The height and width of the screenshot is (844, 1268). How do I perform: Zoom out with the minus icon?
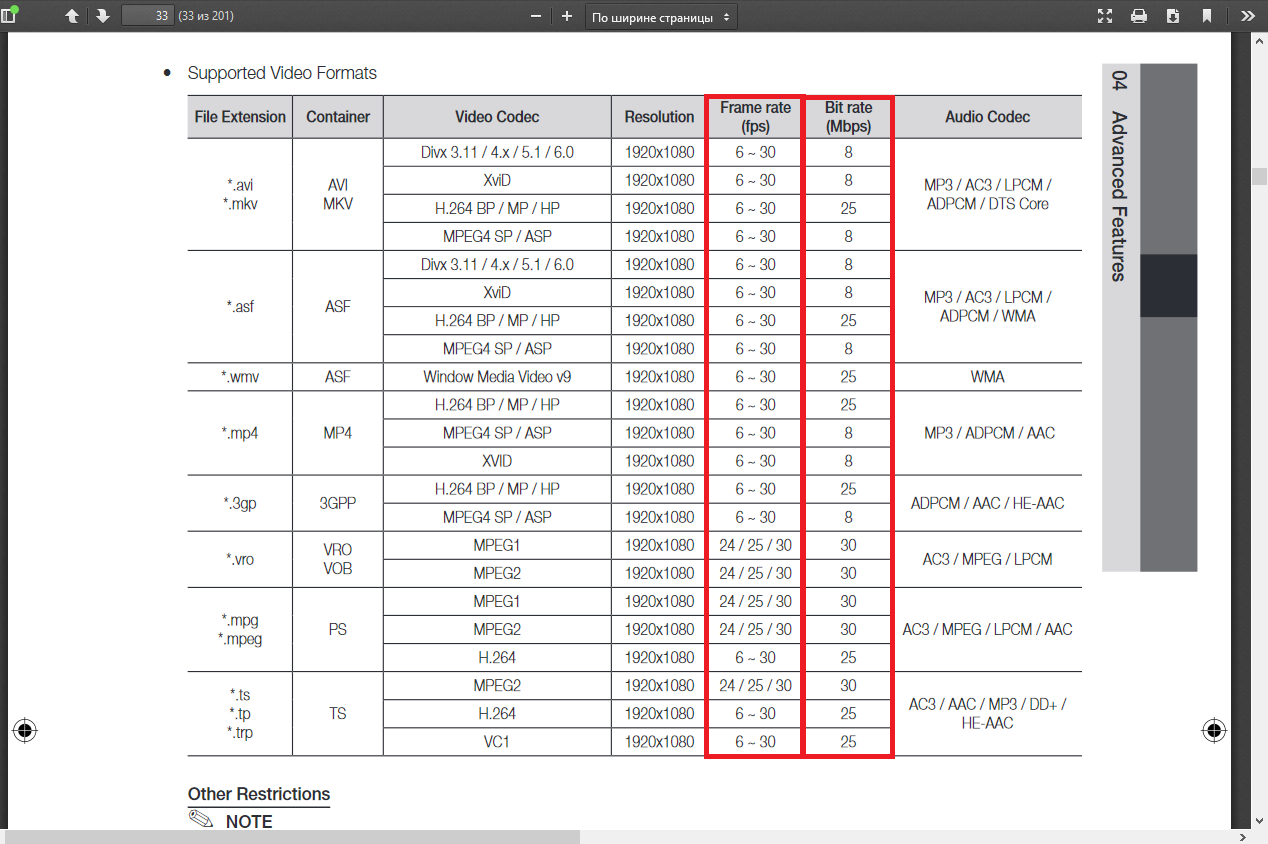click(537, 16)
